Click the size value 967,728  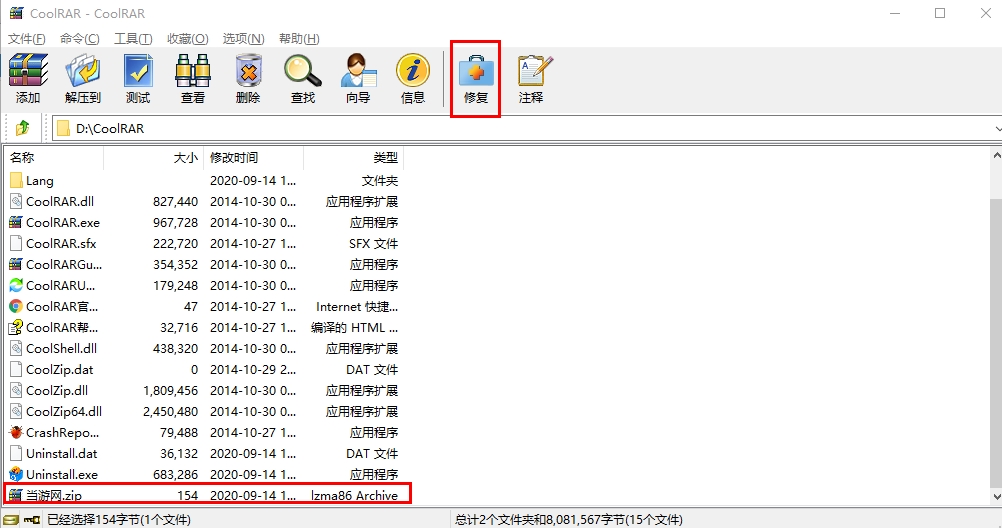(175, 222)
